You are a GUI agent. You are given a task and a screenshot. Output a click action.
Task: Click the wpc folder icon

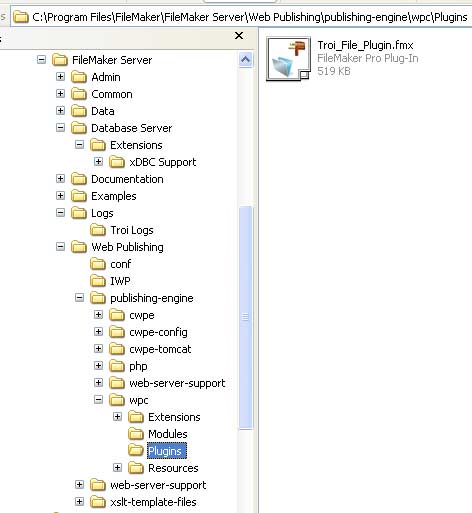point(117,400)
